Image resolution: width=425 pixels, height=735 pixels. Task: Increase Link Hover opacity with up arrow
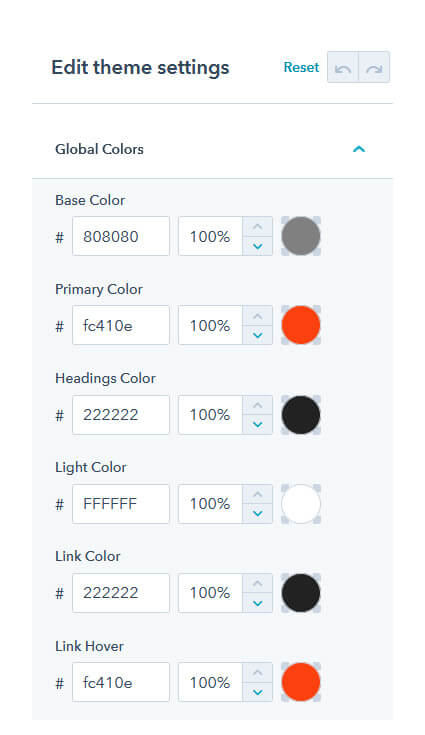pyautogui.click(x=257, y=673)
